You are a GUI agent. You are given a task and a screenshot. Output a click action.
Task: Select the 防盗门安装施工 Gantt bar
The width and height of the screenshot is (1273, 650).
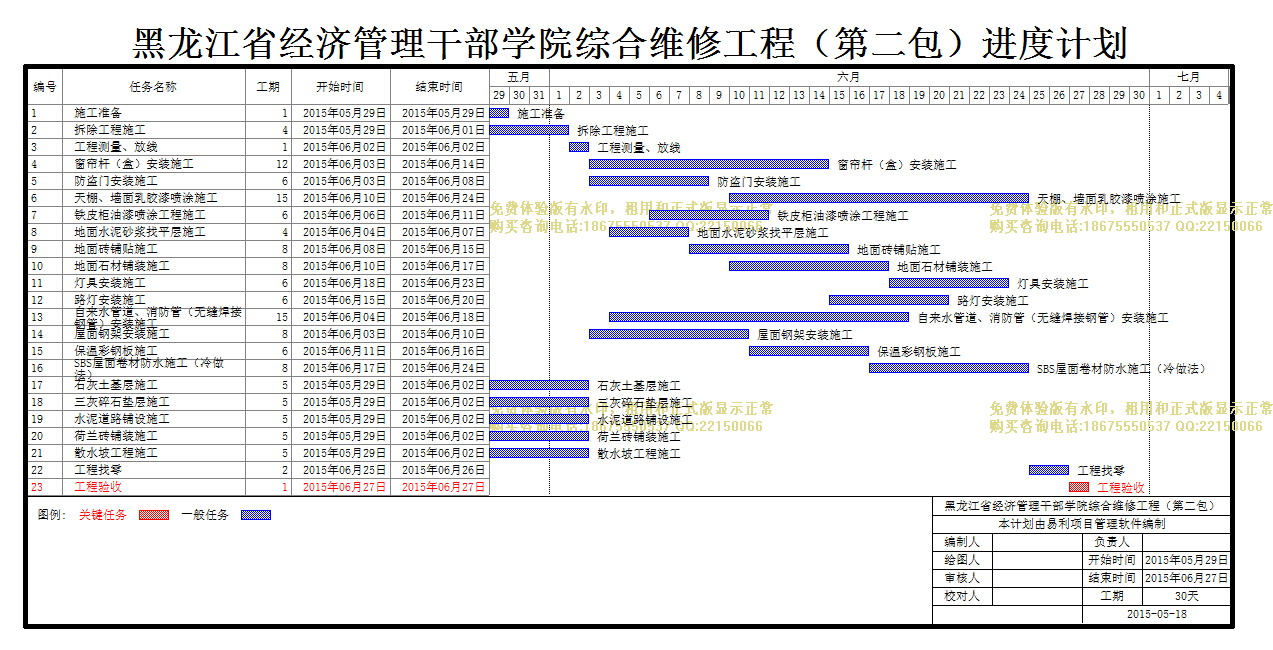[x=649, y=181]
